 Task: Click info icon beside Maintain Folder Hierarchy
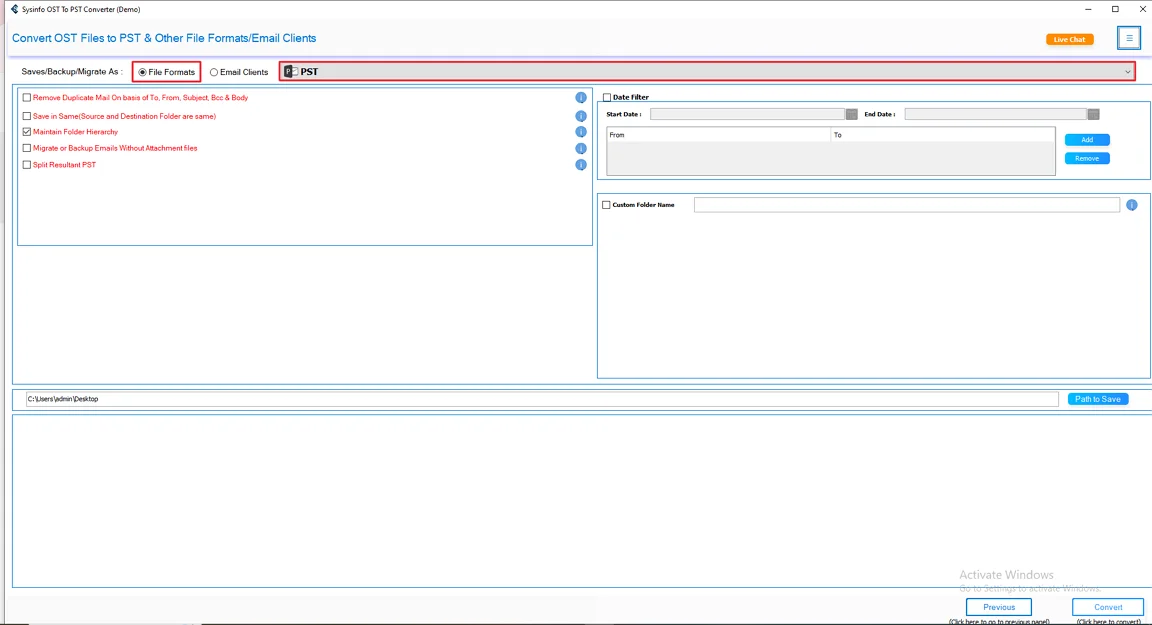(581, 131)
